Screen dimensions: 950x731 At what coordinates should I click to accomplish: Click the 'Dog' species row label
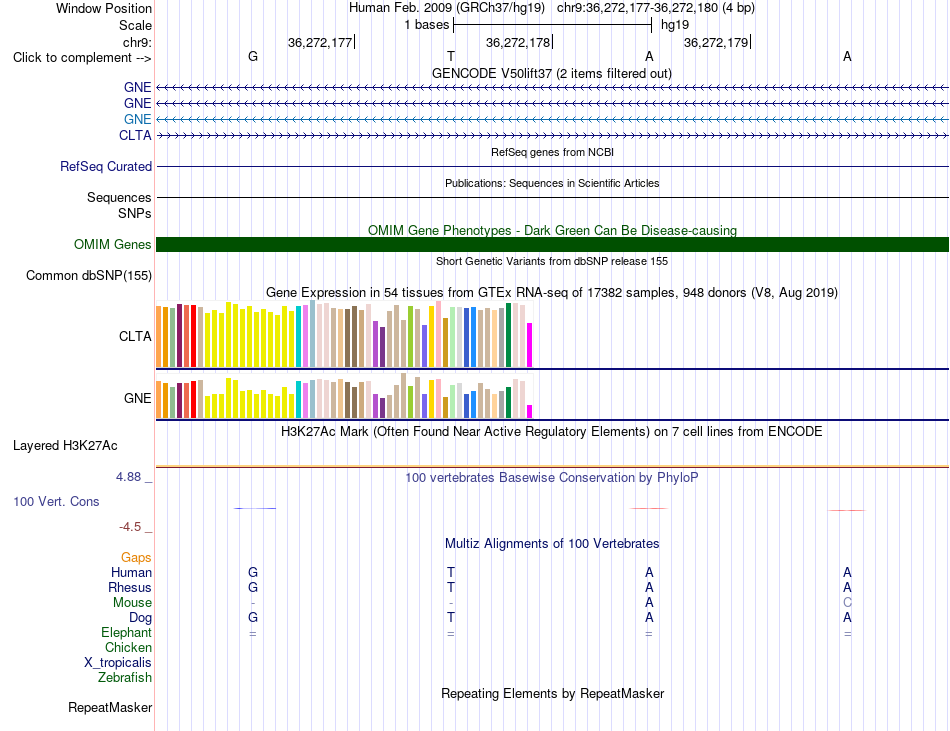140,618
